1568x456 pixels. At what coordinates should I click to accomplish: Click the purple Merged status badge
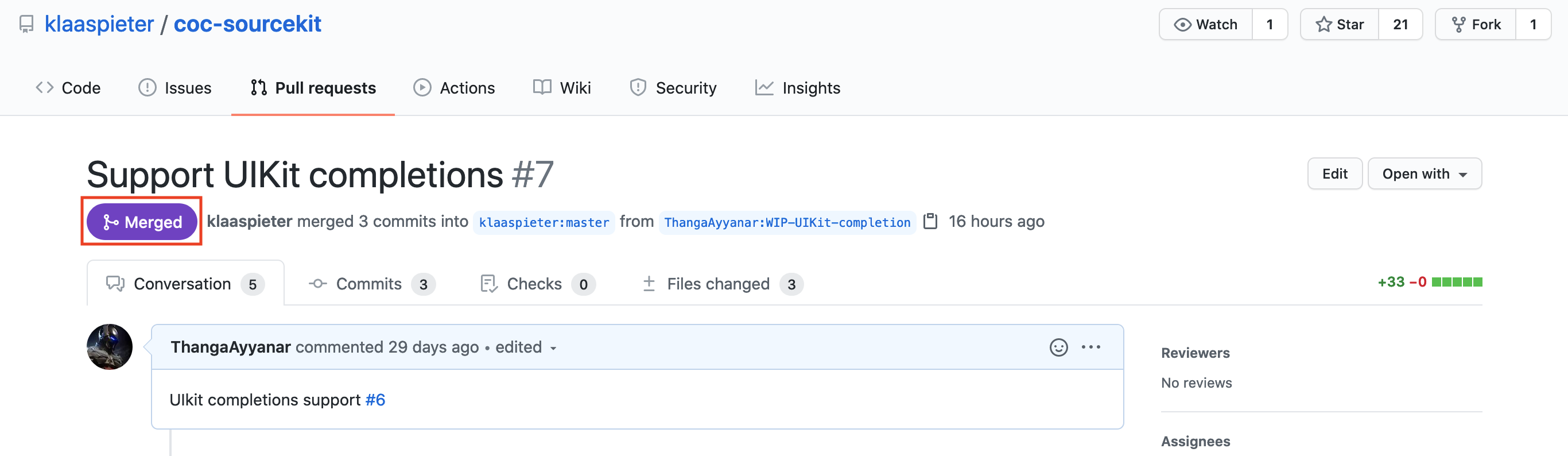(x=142, y=222)
